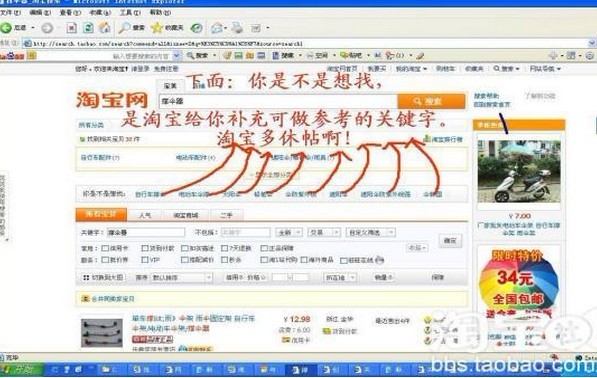597x378 pixels.
Task: Enable the 旺旺在线 checkbox
Action: tap(344, 260)
